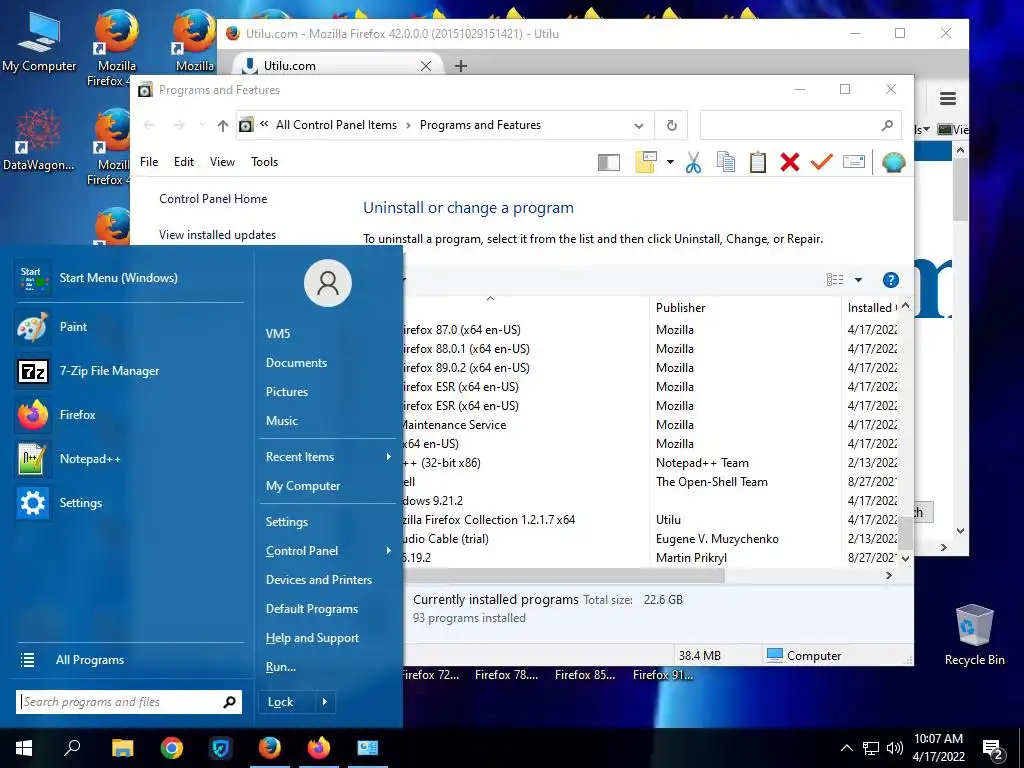1024x768 pixels.
Task: Select the Firefox 87.0 (x64 en-US) row
Action: tap(650, 330)
